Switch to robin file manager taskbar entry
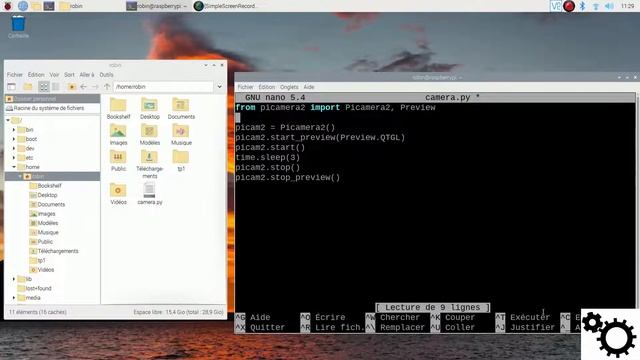 (71, 6)
